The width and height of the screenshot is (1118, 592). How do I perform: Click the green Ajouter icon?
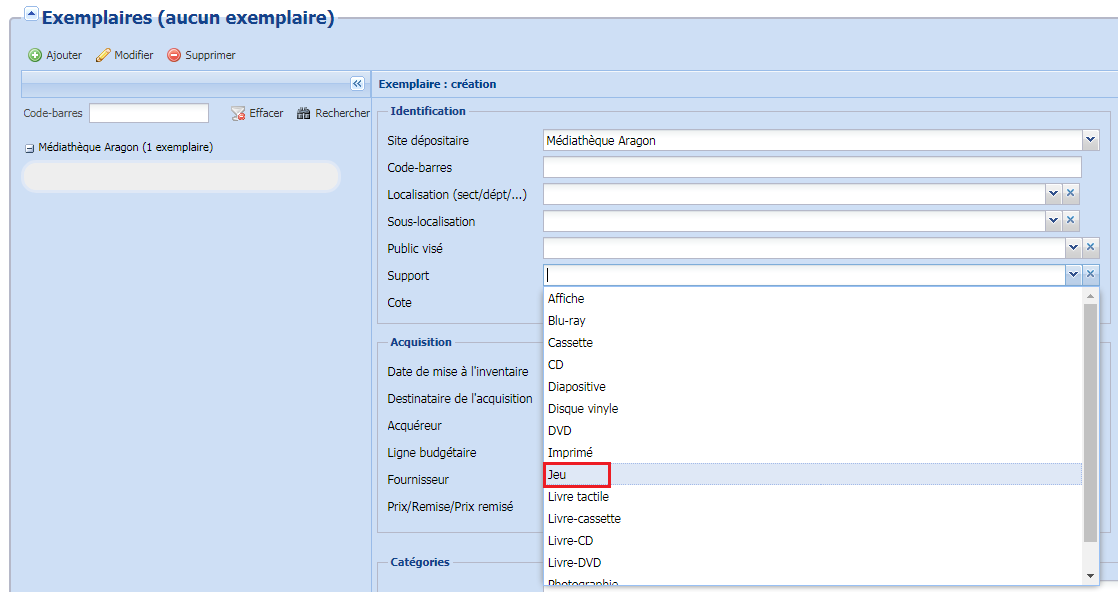coord(35,56)
